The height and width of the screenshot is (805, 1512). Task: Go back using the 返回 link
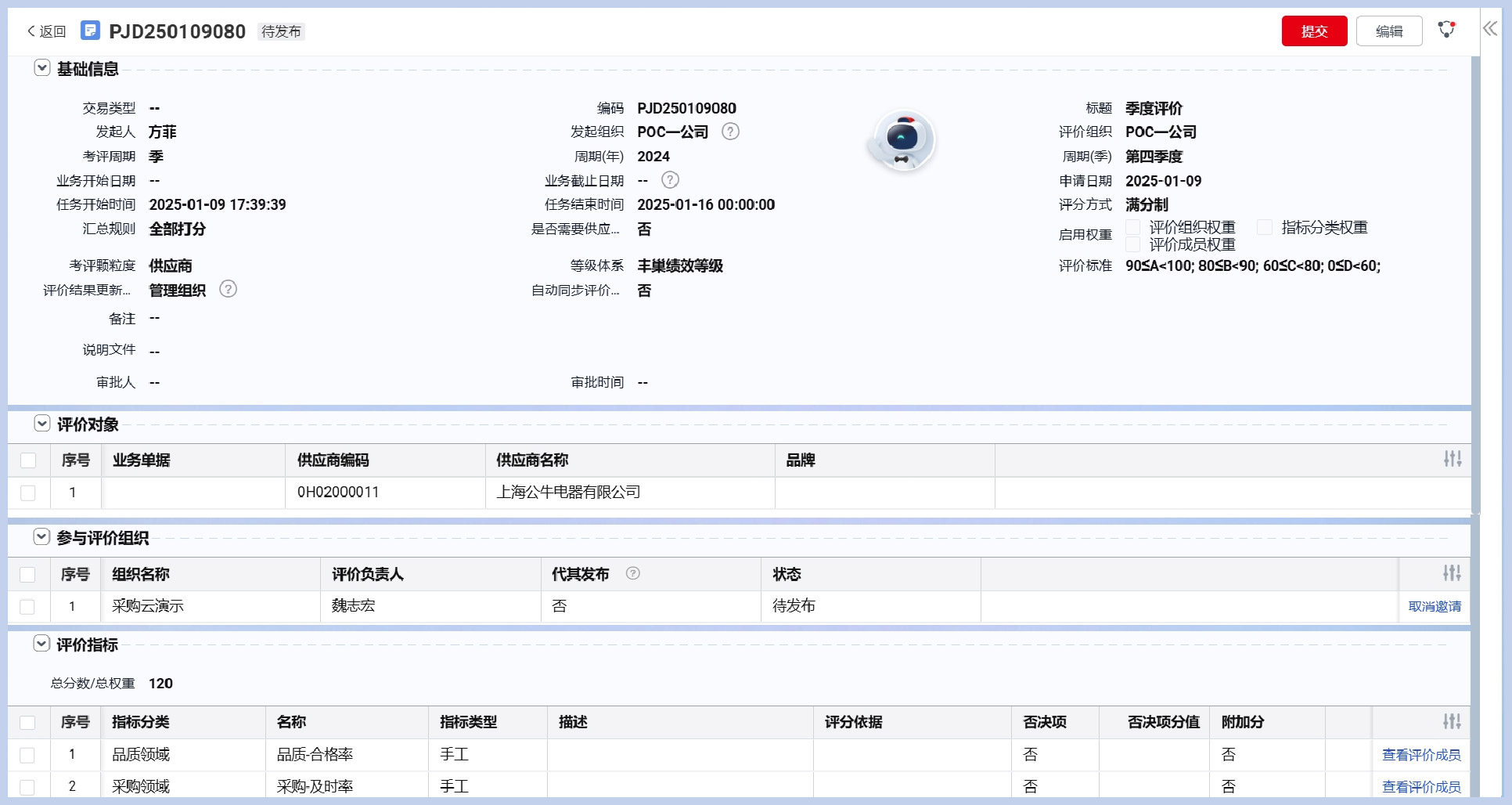(x=47, y=31)
